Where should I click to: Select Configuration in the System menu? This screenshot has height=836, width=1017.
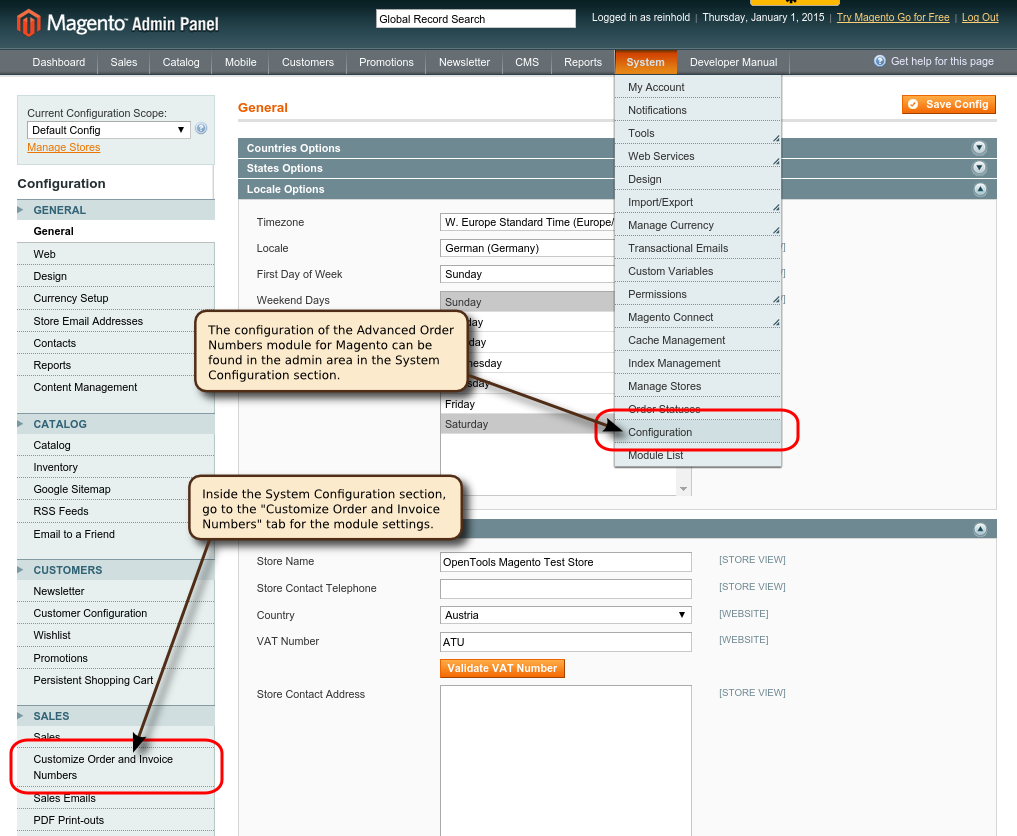[x=660, y=432]
